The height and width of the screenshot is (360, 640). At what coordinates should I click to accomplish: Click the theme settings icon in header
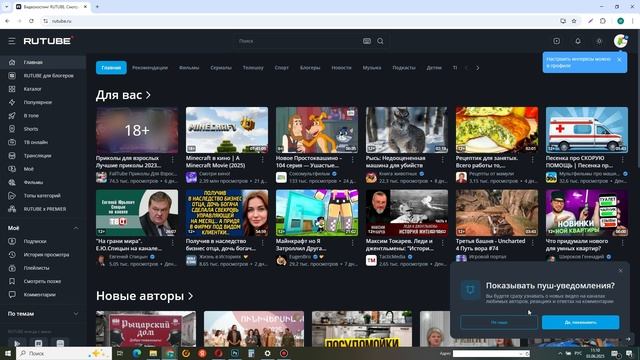tap(599, 41)
